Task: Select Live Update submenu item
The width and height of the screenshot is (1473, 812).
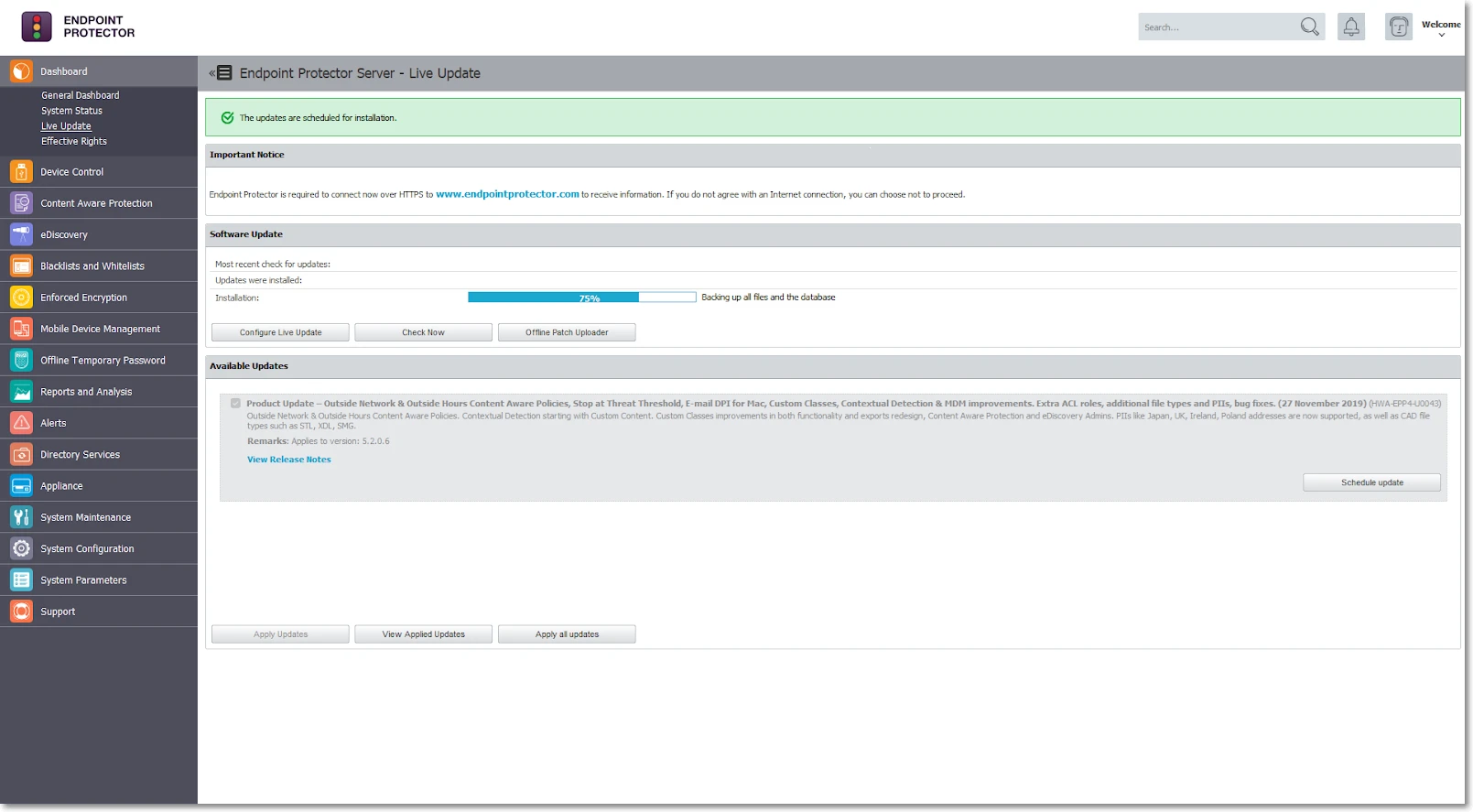Action: point(66,126)
